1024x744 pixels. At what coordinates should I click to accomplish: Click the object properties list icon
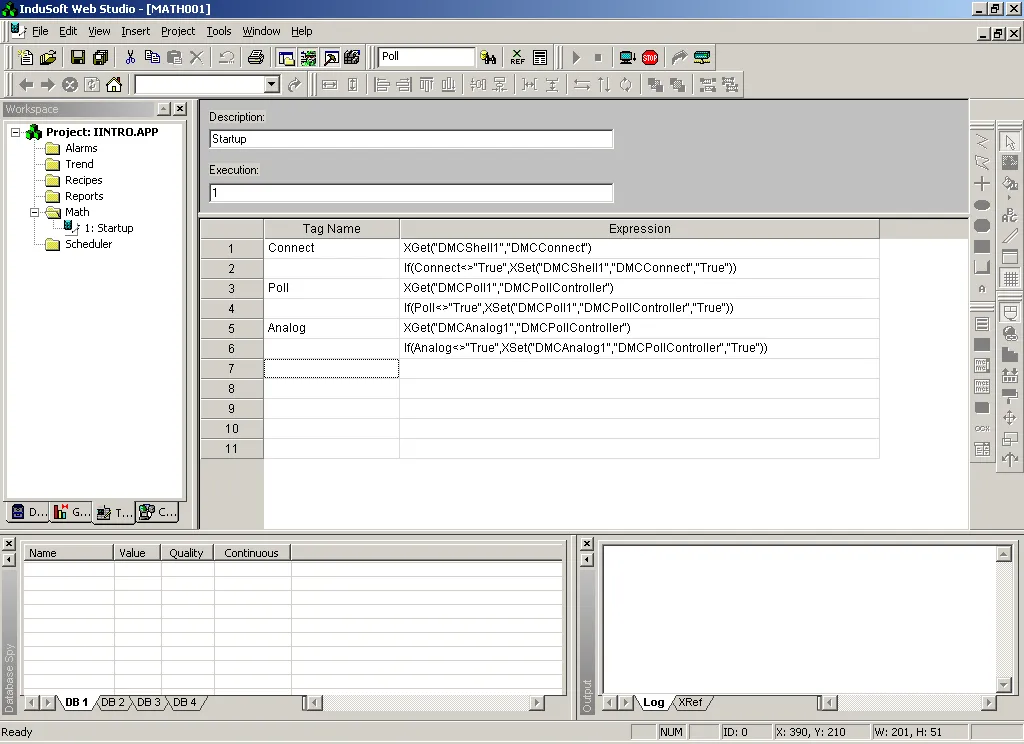(x=540, y=57)
